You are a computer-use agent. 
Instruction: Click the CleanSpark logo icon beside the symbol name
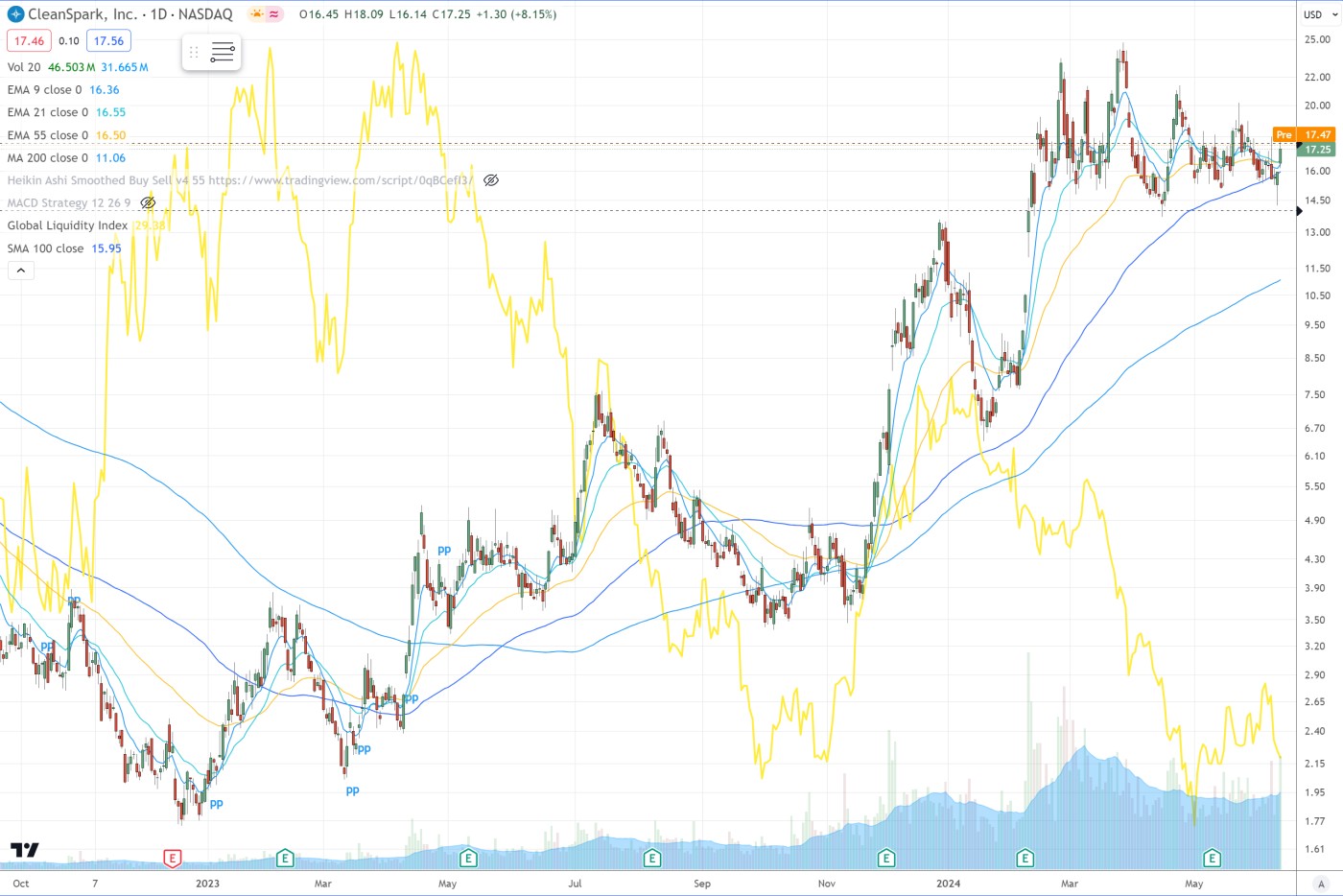click(x=15, y=14)
